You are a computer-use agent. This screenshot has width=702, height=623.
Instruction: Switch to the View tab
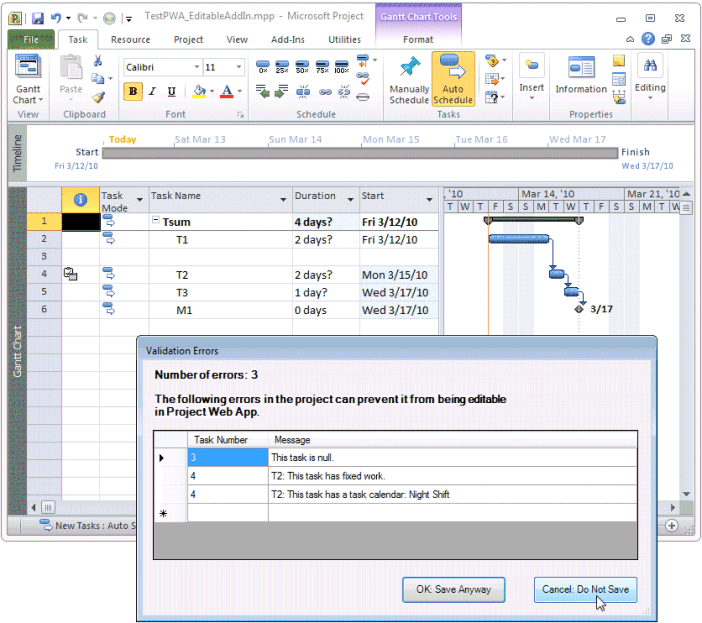point(237,40)
